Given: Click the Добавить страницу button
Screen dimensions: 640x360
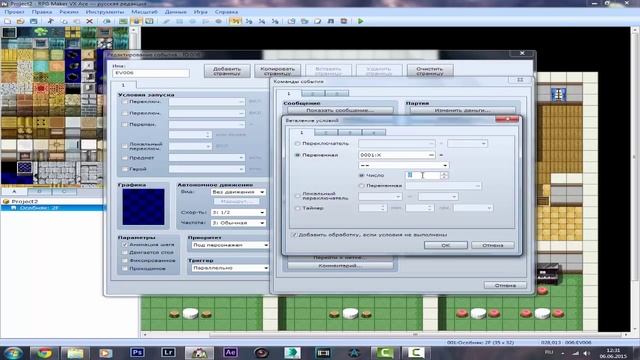Looking at the screenshot, I should coord(227,71).
